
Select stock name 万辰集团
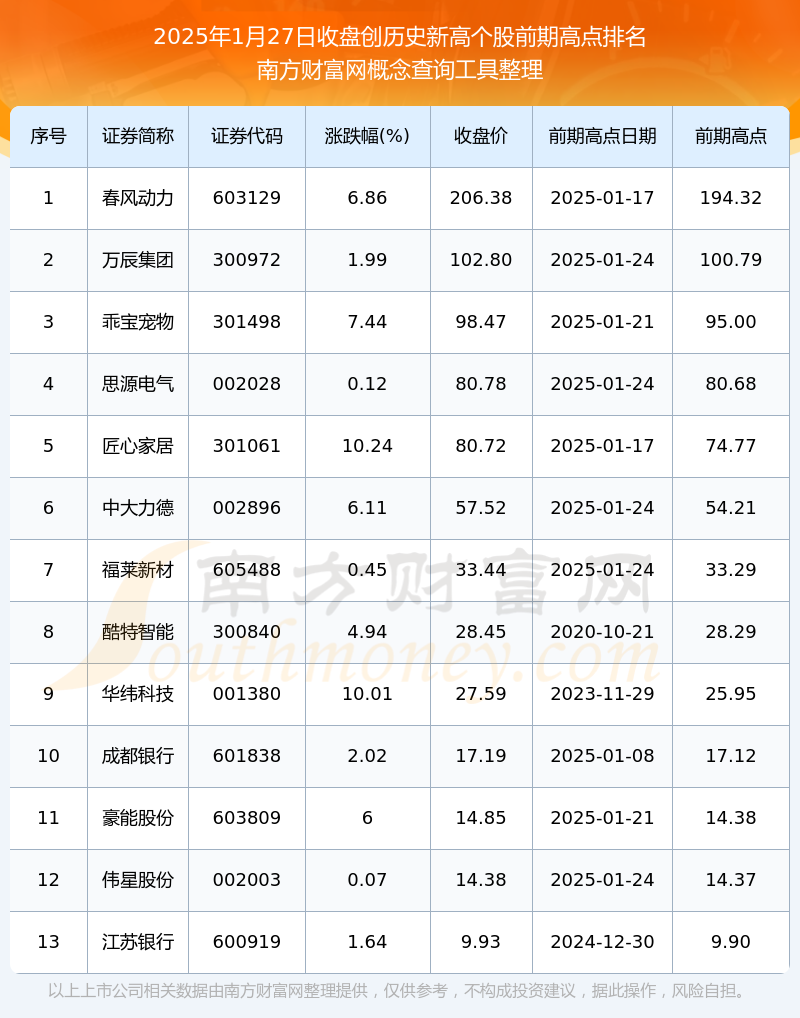click(x=138, y=260)
